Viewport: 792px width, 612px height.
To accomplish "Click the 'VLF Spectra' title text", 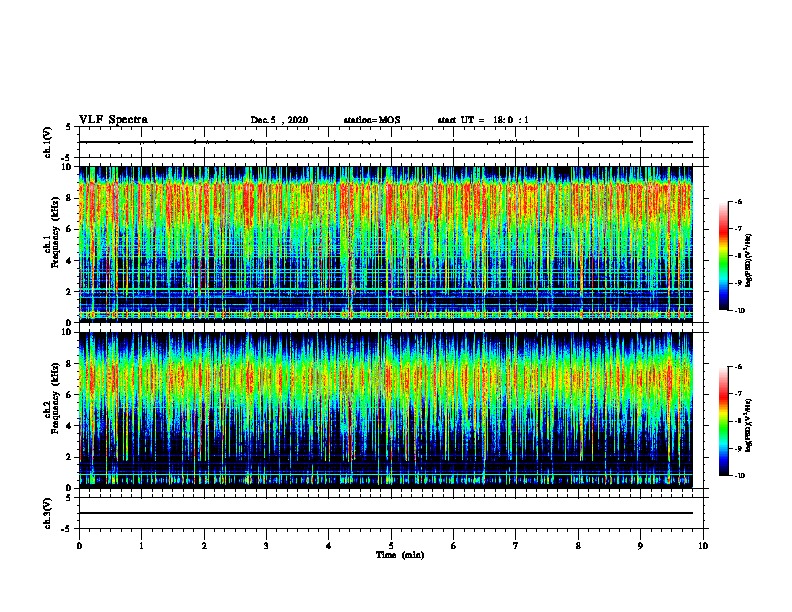I will coord(113,120).
